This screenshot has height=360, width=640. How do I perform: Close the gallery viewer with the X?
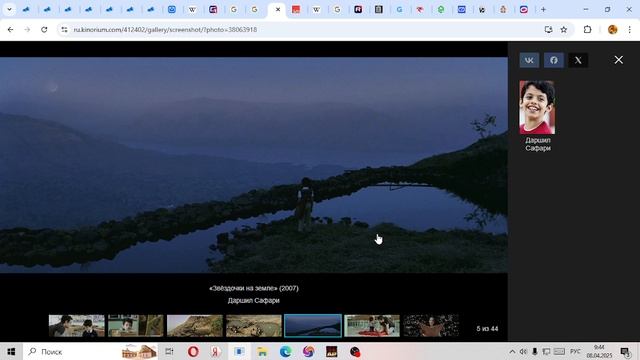pos(619,60)
